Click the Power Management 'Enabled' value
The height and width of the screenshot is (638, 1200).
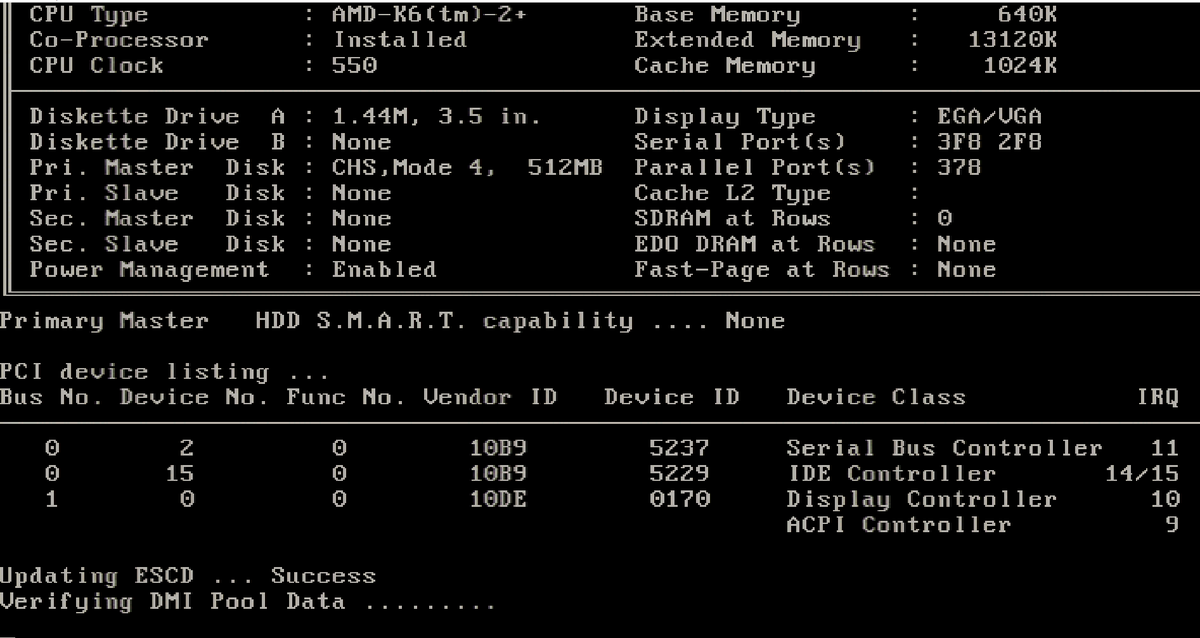[385, 270]
